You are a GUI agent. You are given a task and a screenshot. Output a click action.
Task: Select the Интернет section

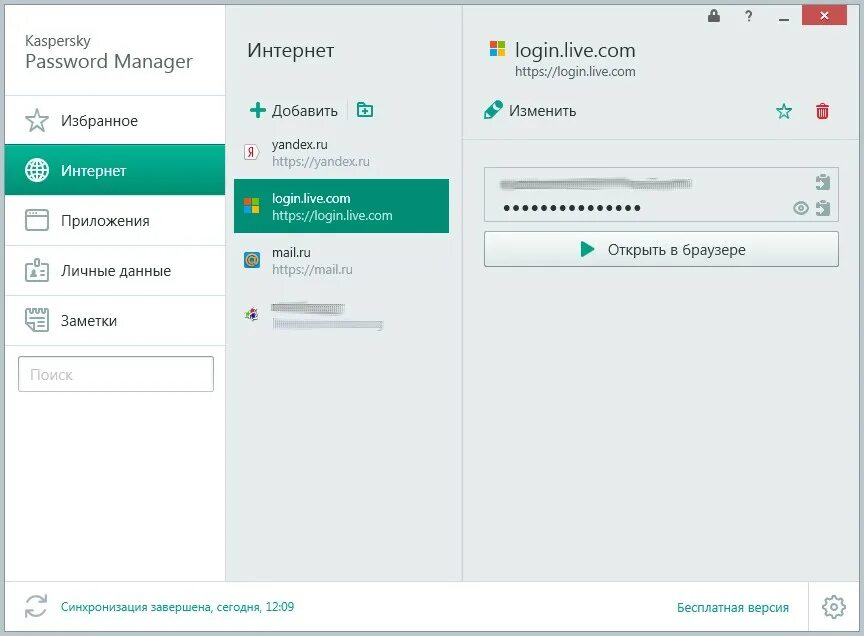pos(115,170)
